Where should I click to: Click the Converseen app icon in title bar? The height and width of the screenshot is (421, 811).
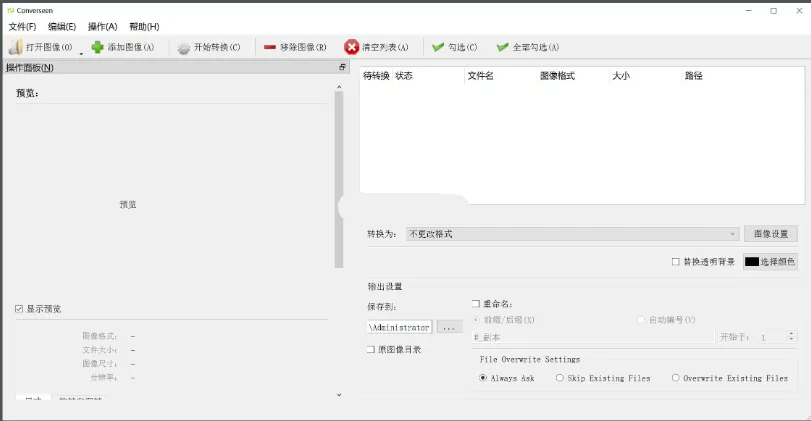(x=10, y=10)
